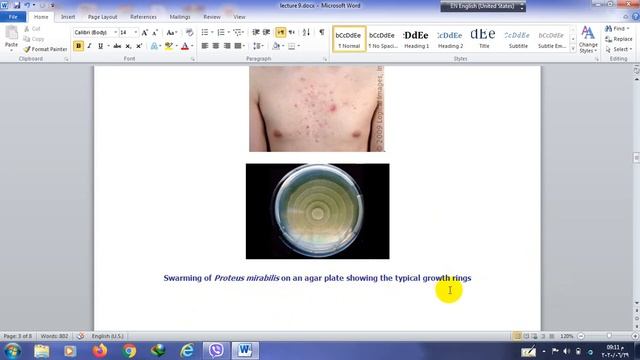Image resolution: width=640 pixels, height=360 pixels.
Task: Open Google Chrome from the taskbar
Action: (x=129, y=351)
